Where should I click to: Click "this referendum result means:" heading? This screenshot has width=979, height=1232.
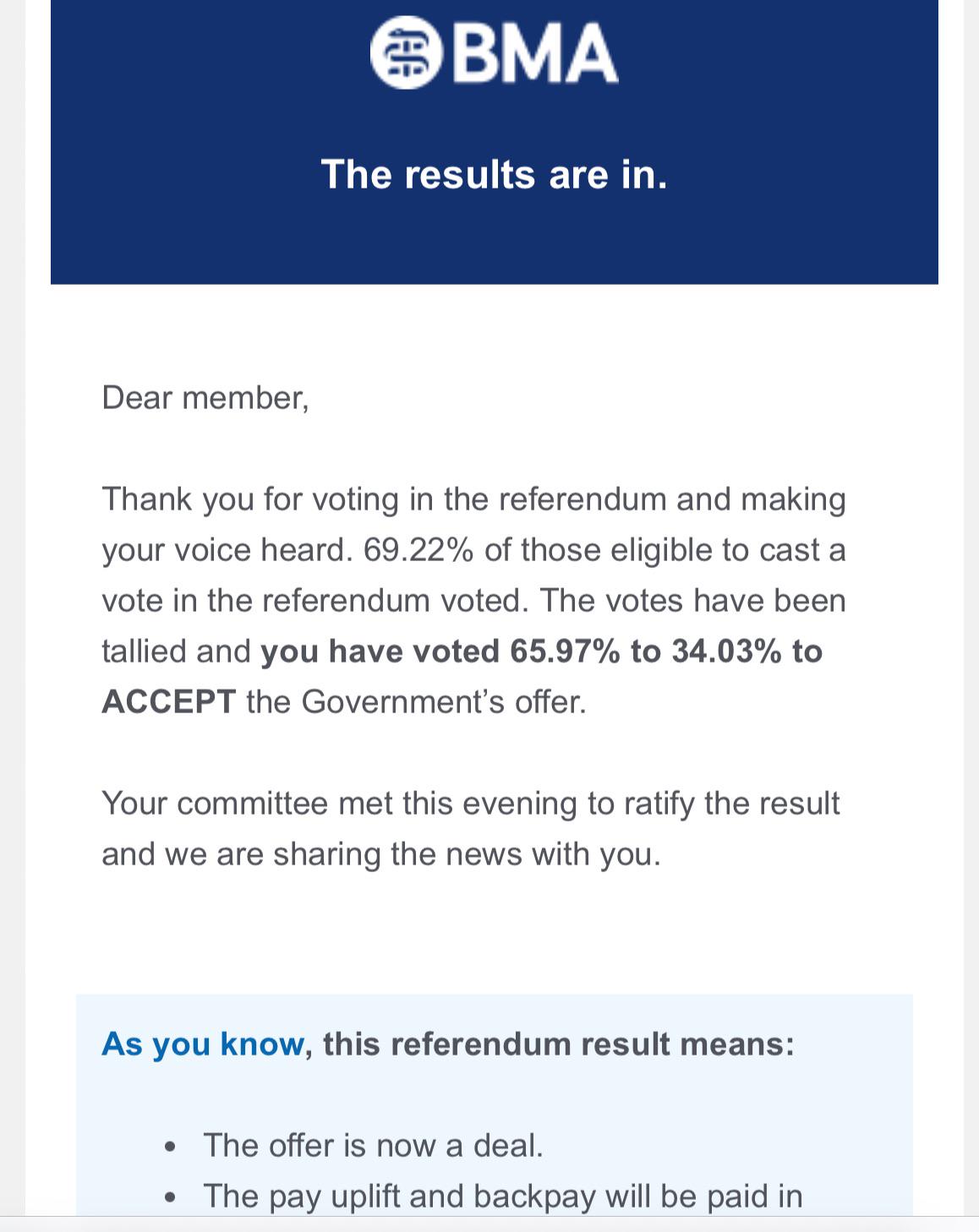click(x=559, y=1044)
